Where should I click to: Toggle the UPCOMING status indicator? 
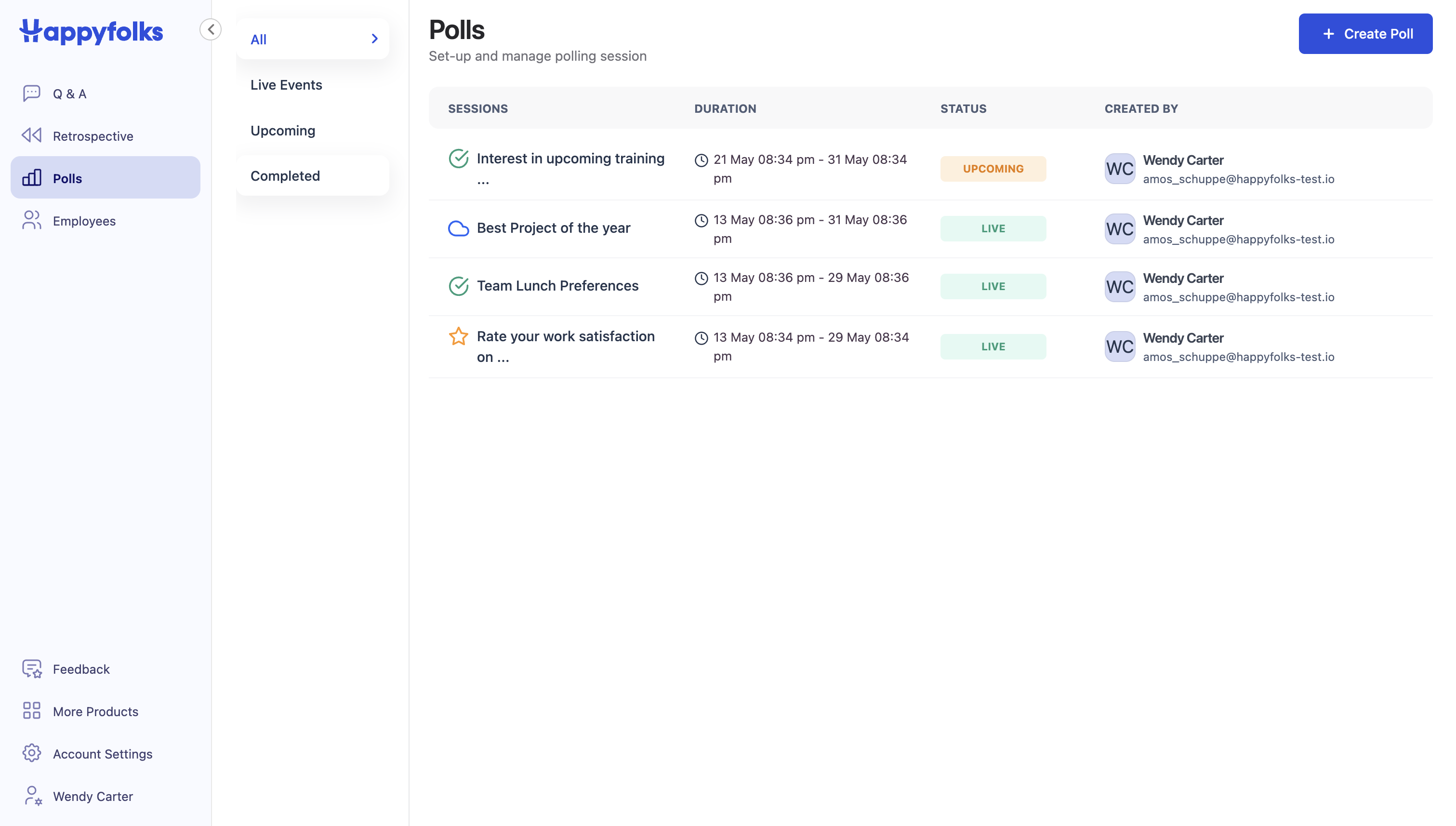point(993,168)
